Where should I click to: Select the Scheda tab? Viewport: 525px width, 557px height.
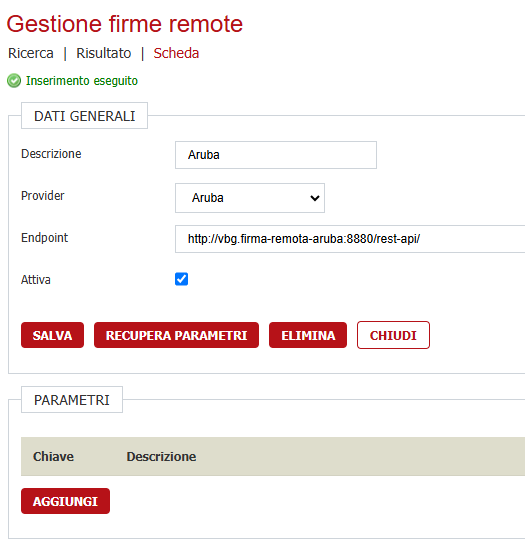(176, 53)
